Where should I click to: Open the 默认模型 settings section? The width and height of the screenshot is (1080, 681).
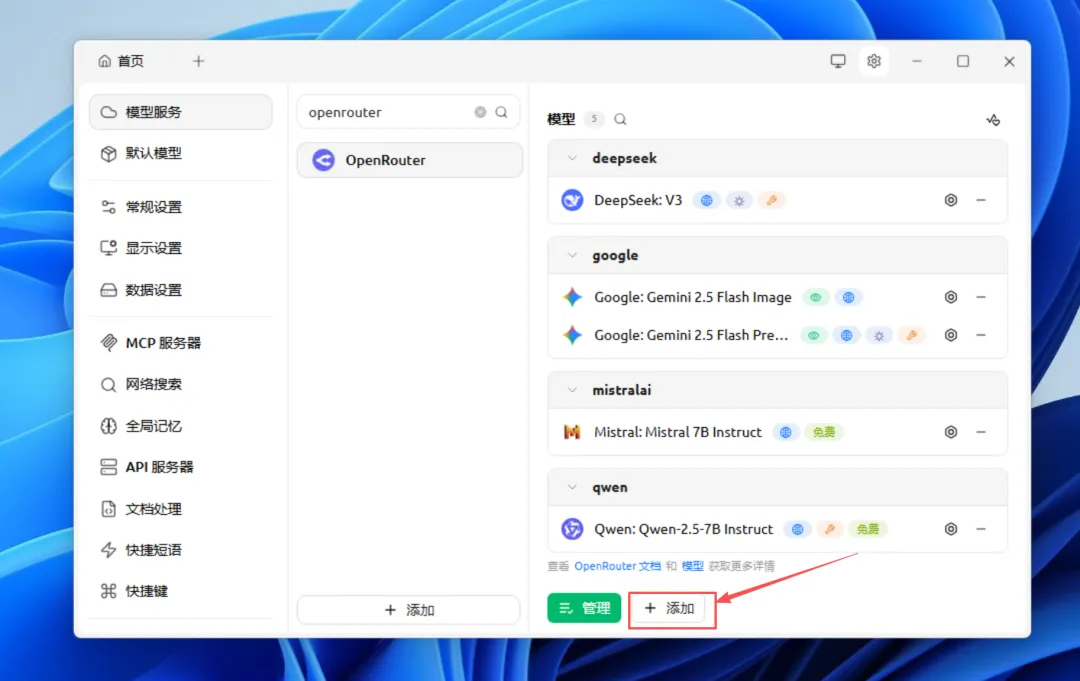point(180,153)
